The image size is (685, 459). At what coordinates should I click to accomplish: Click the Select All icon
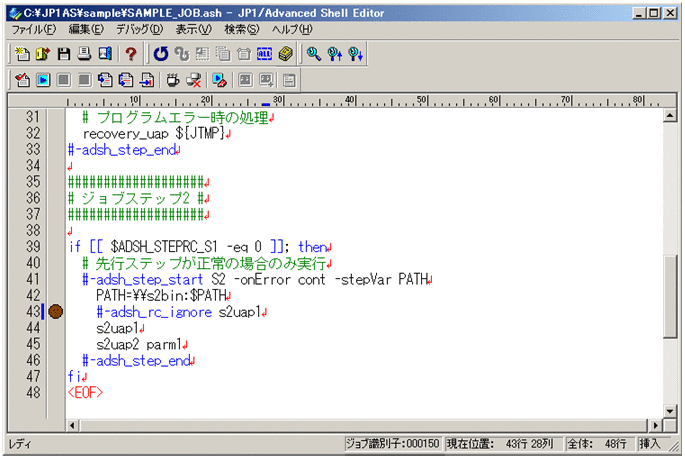click(x=265, y=54)
